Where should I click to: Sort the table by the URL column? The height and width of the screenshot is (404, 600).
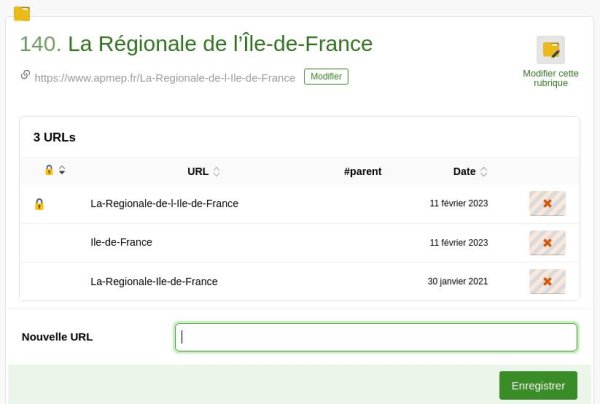[x=203, y=171]
